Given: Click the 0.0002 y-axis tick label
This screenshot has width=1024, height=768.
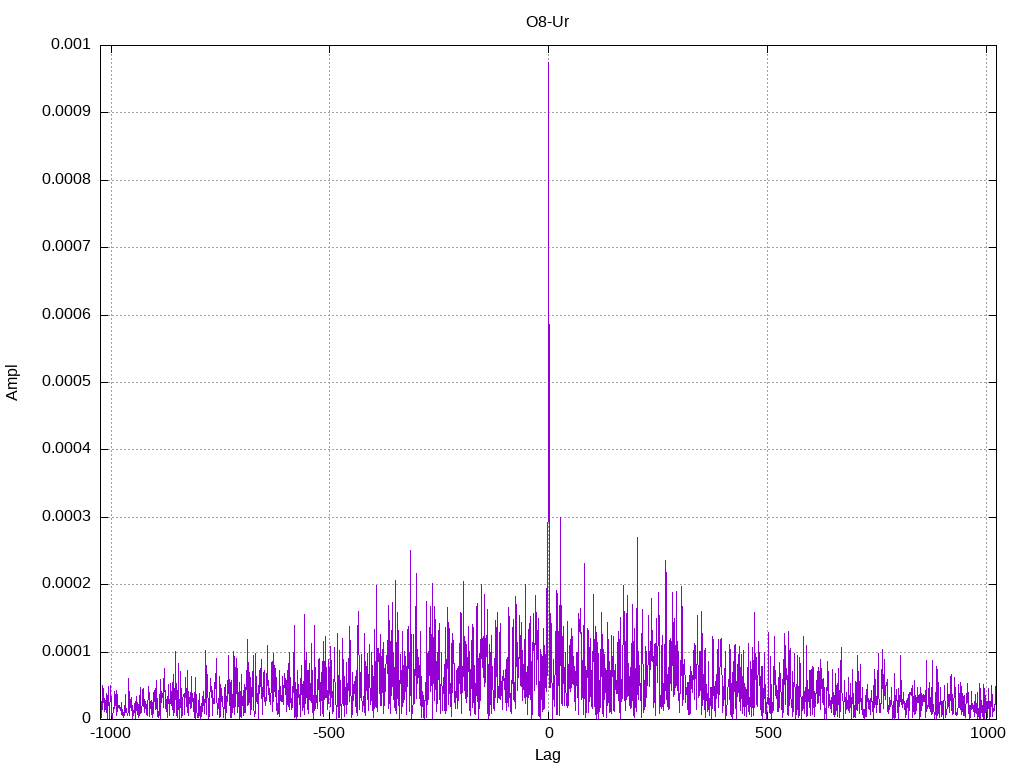Looking at the screenshot, I should click(67, 584).
